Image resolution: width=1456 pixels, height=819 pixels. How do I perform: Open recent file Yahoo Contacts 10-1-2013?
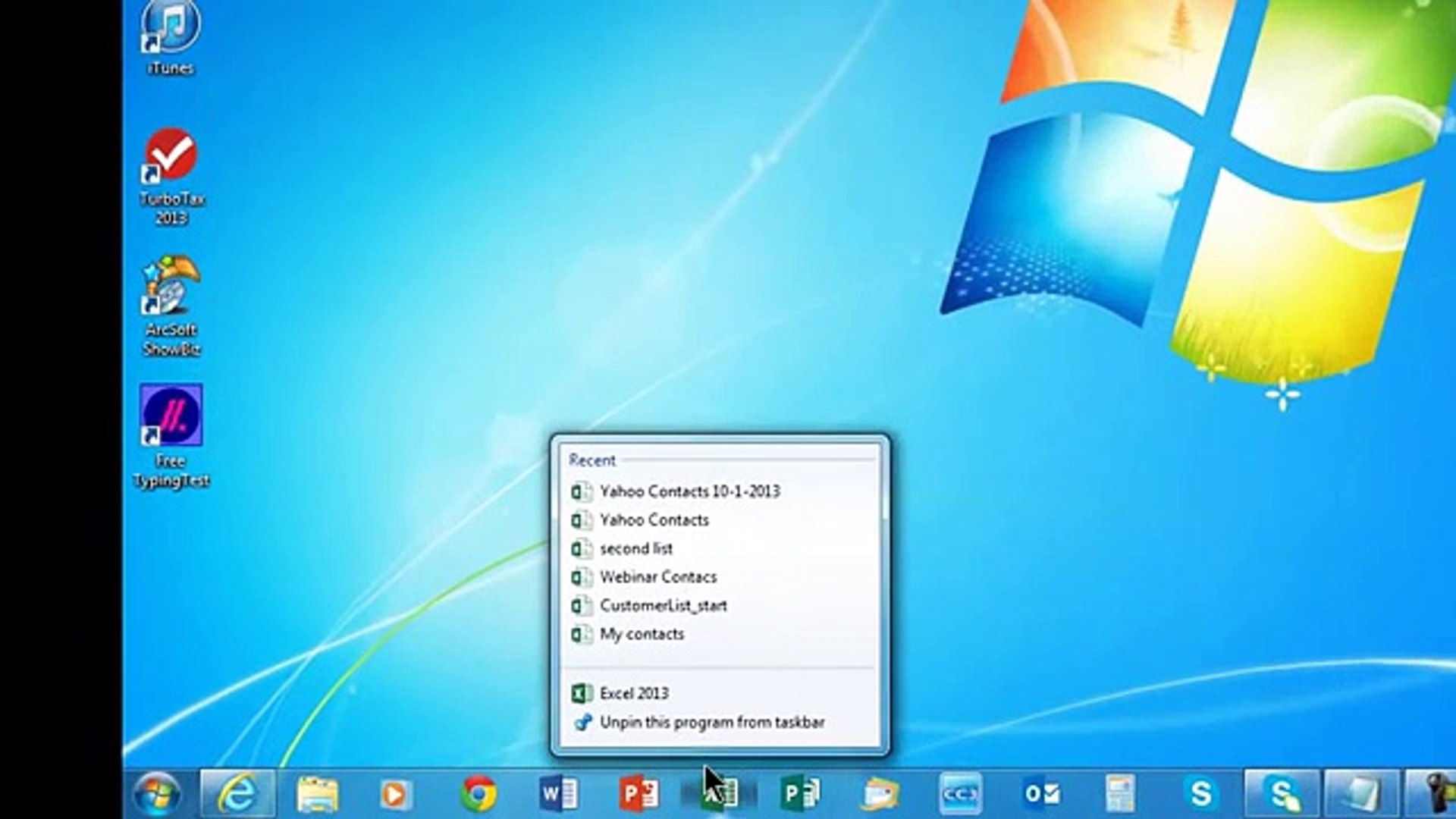tap(689, 491)
